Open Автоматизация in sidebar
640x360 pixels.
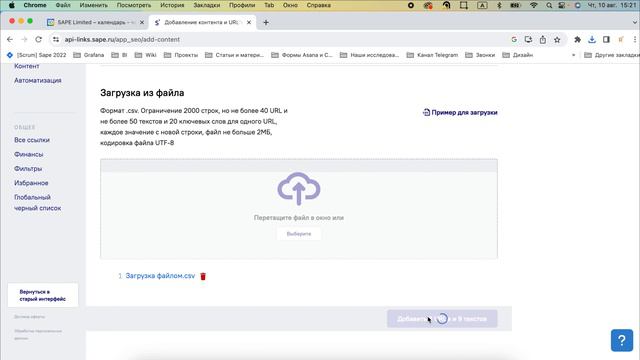click(38, 80)
